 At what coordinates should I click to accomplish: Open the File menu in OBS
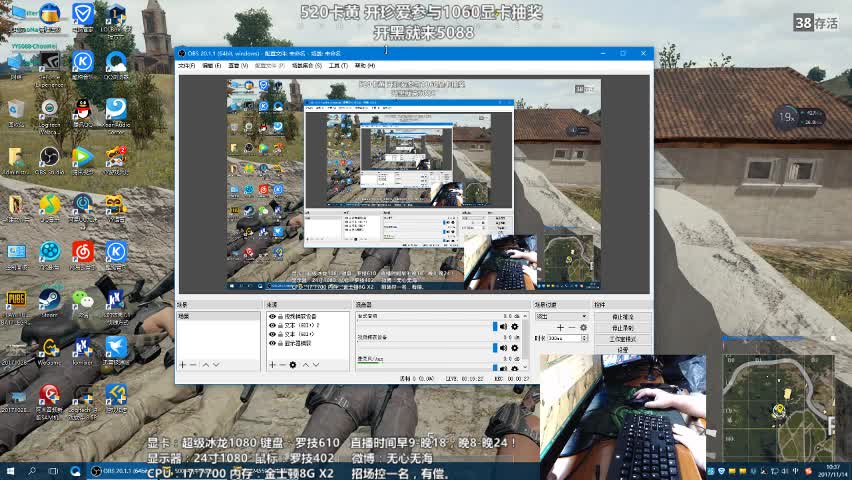tap(186, 65)
